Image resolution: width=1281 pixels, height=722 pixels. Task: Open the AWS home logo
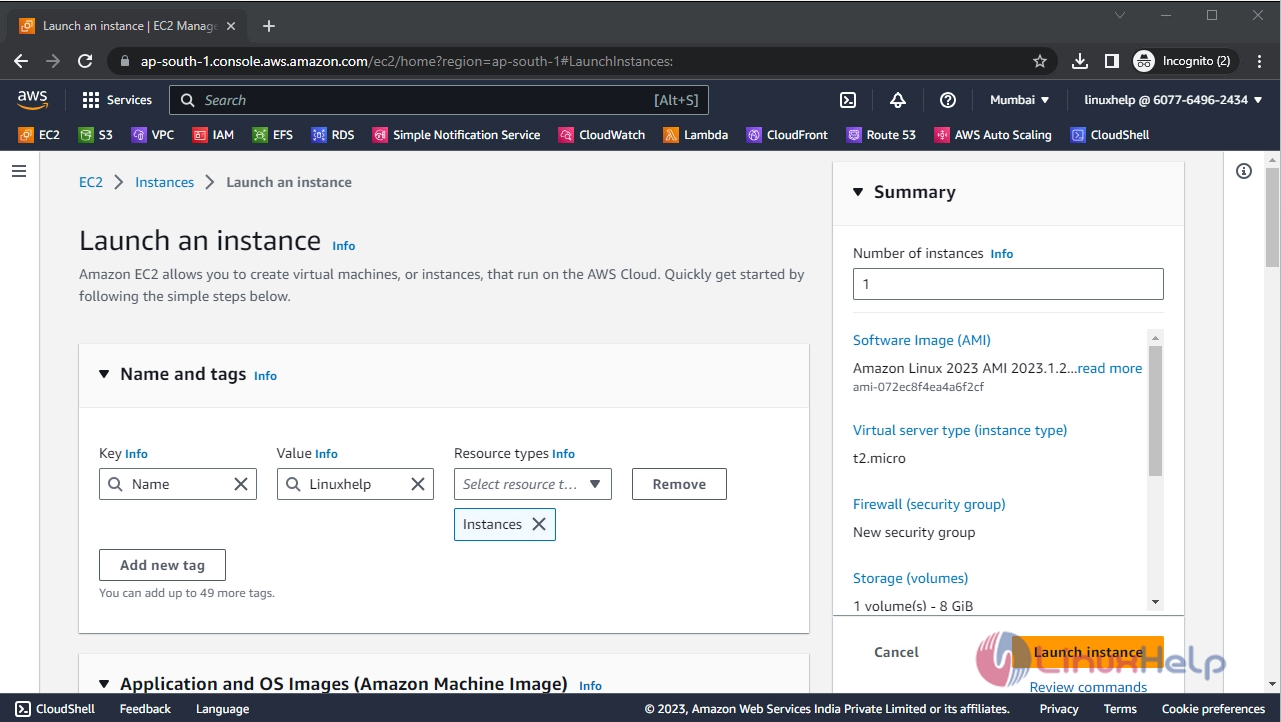click(x=32, y=100)
